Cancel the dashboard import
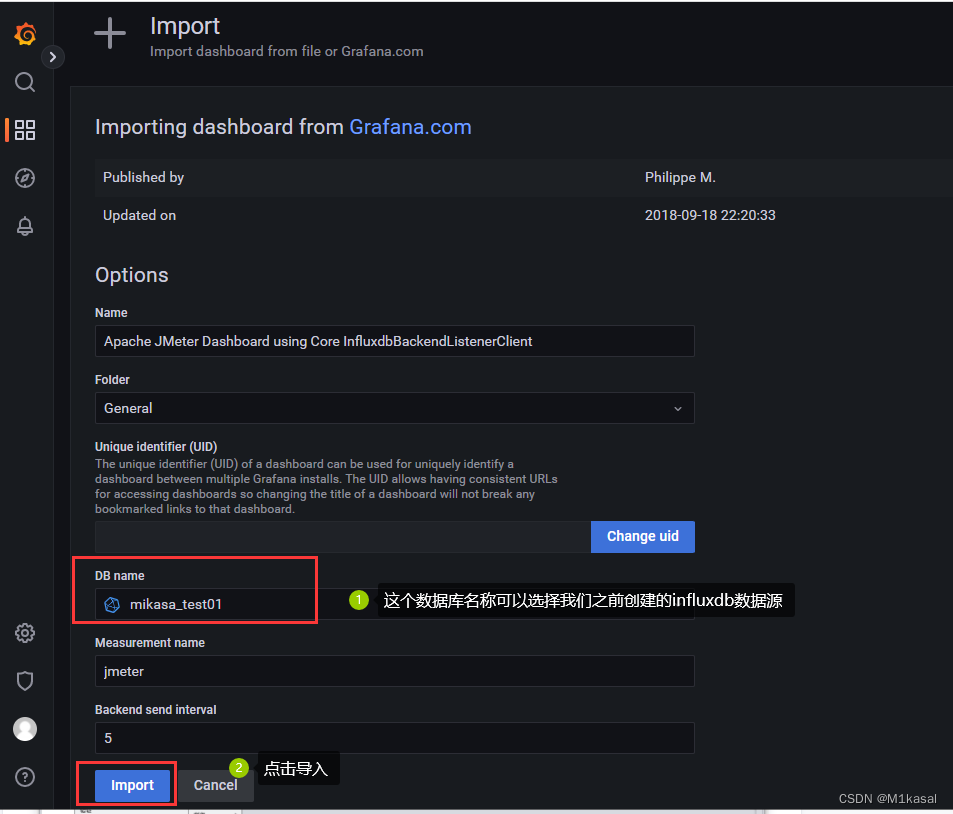The image size is (953, 814). (216, 785)
